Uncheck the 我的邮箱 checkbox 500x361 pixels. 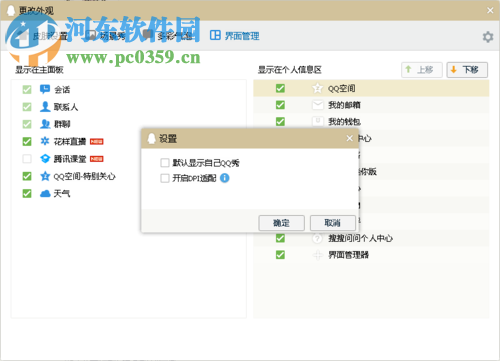pyautogui.click(x=280, y=105)
